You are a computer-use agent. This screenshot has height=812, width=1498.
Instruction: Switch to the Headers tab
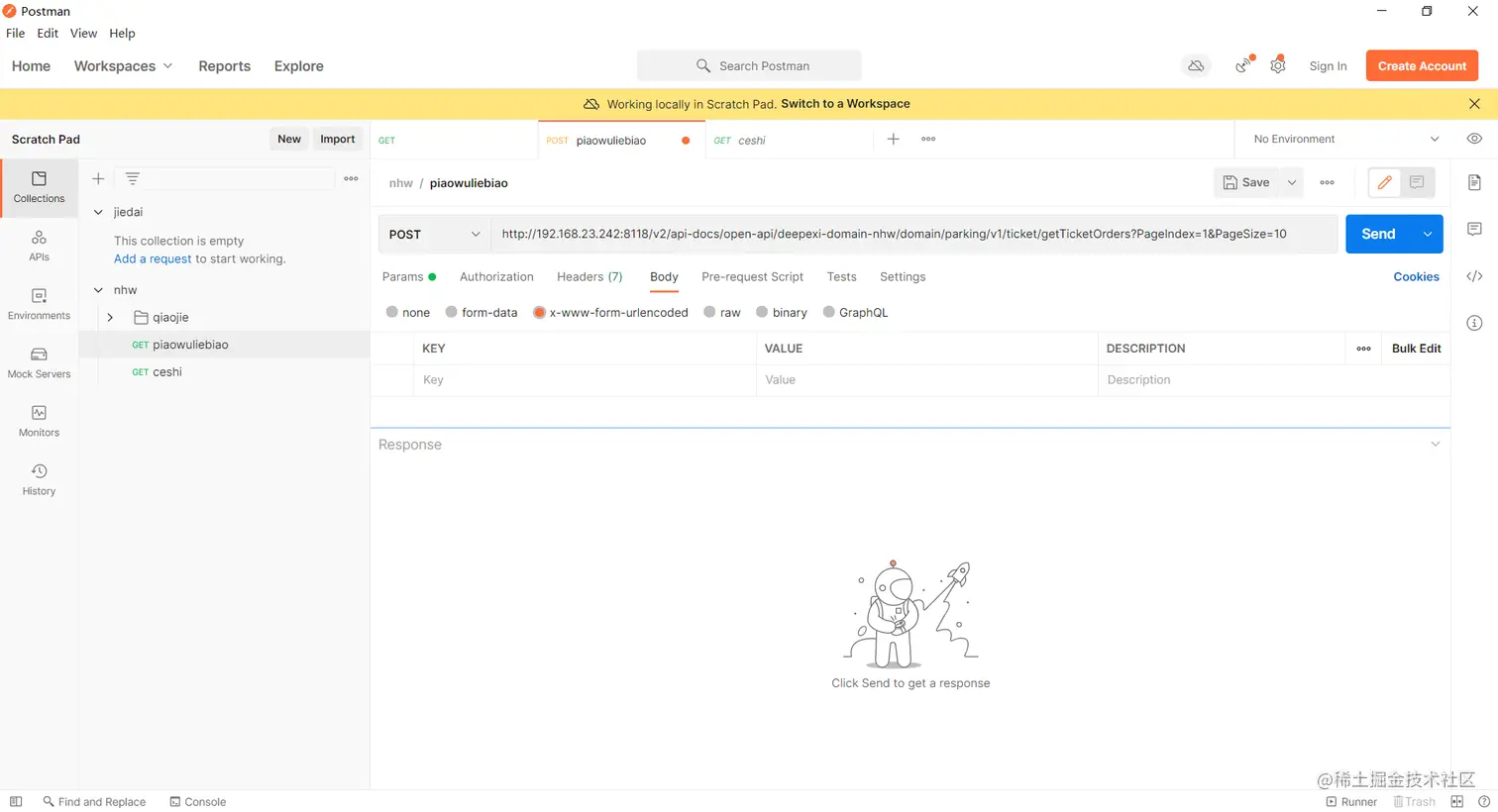[x=589, y=277]
